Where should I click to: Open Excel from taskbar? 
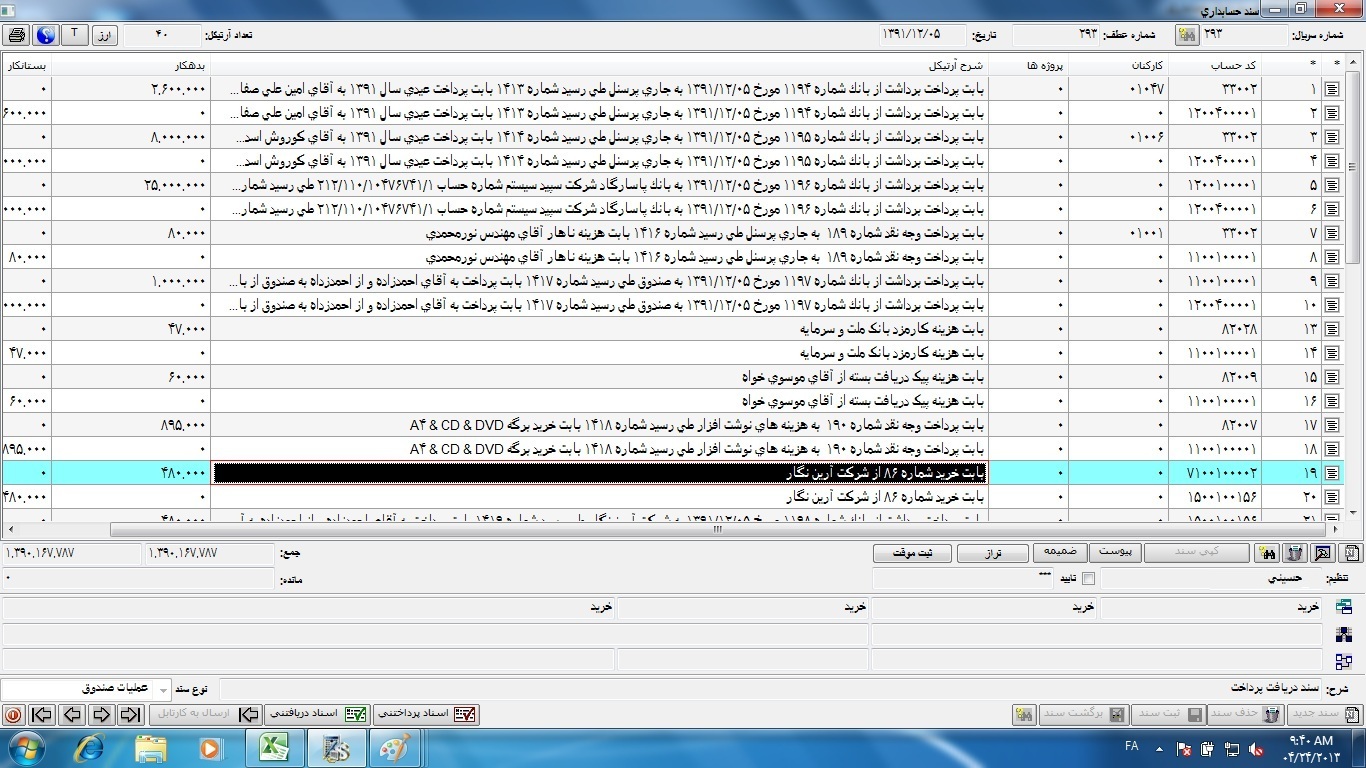coord(274,748)
